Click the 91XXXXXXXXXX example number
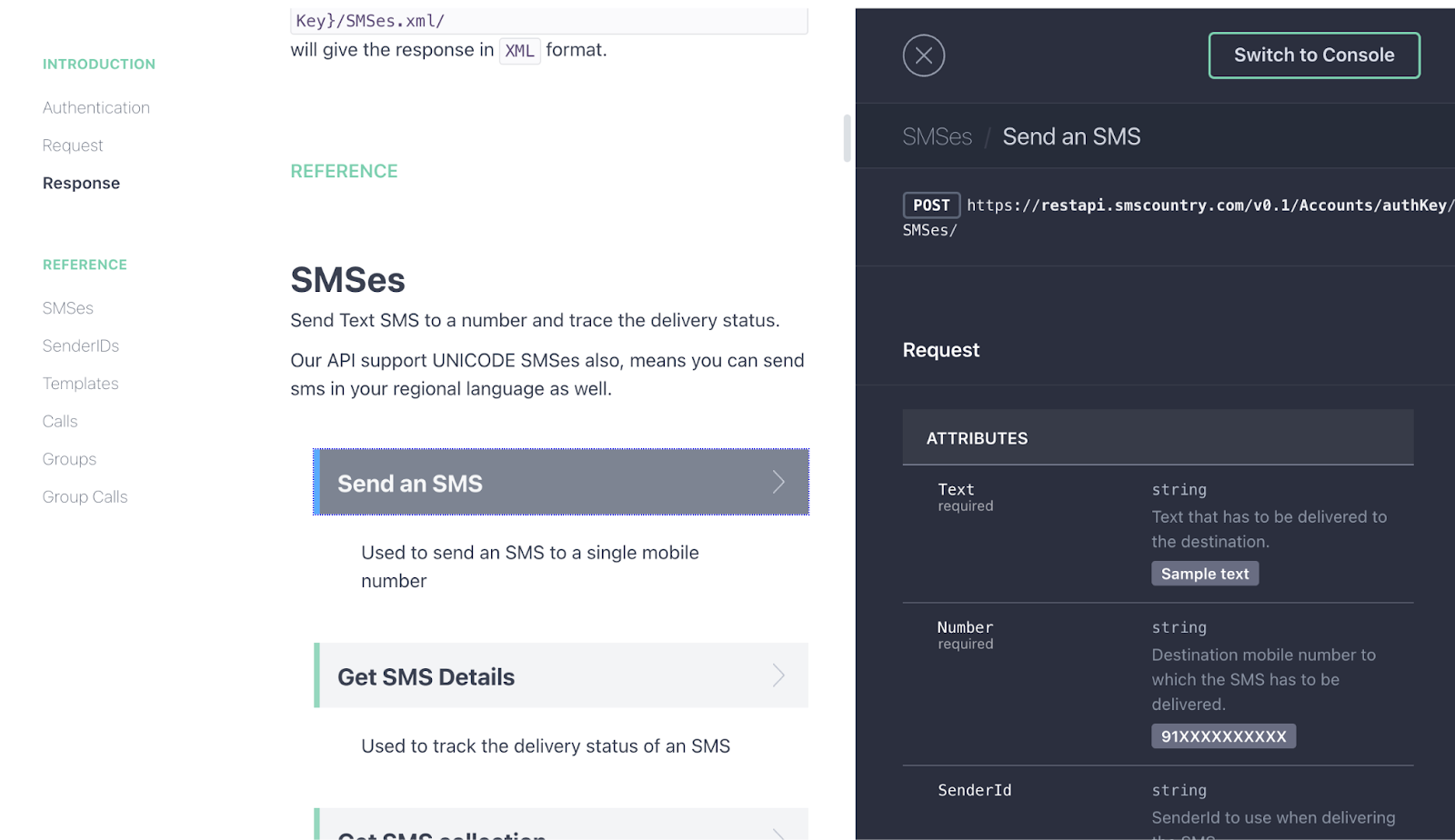 coord(1223,736)
